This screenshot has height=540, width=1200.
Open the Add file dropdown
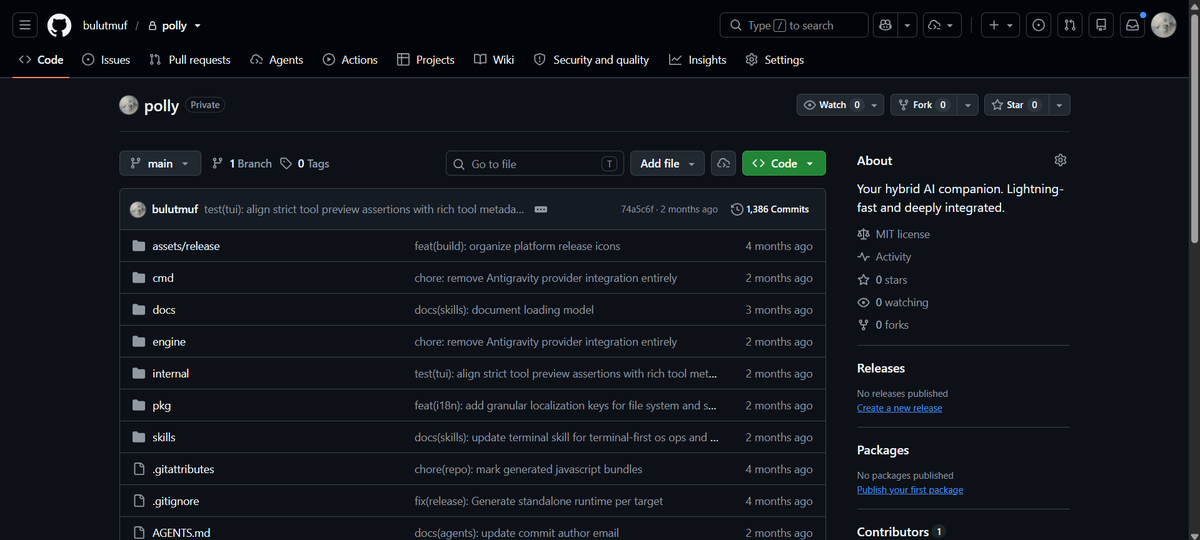(667, 163)
